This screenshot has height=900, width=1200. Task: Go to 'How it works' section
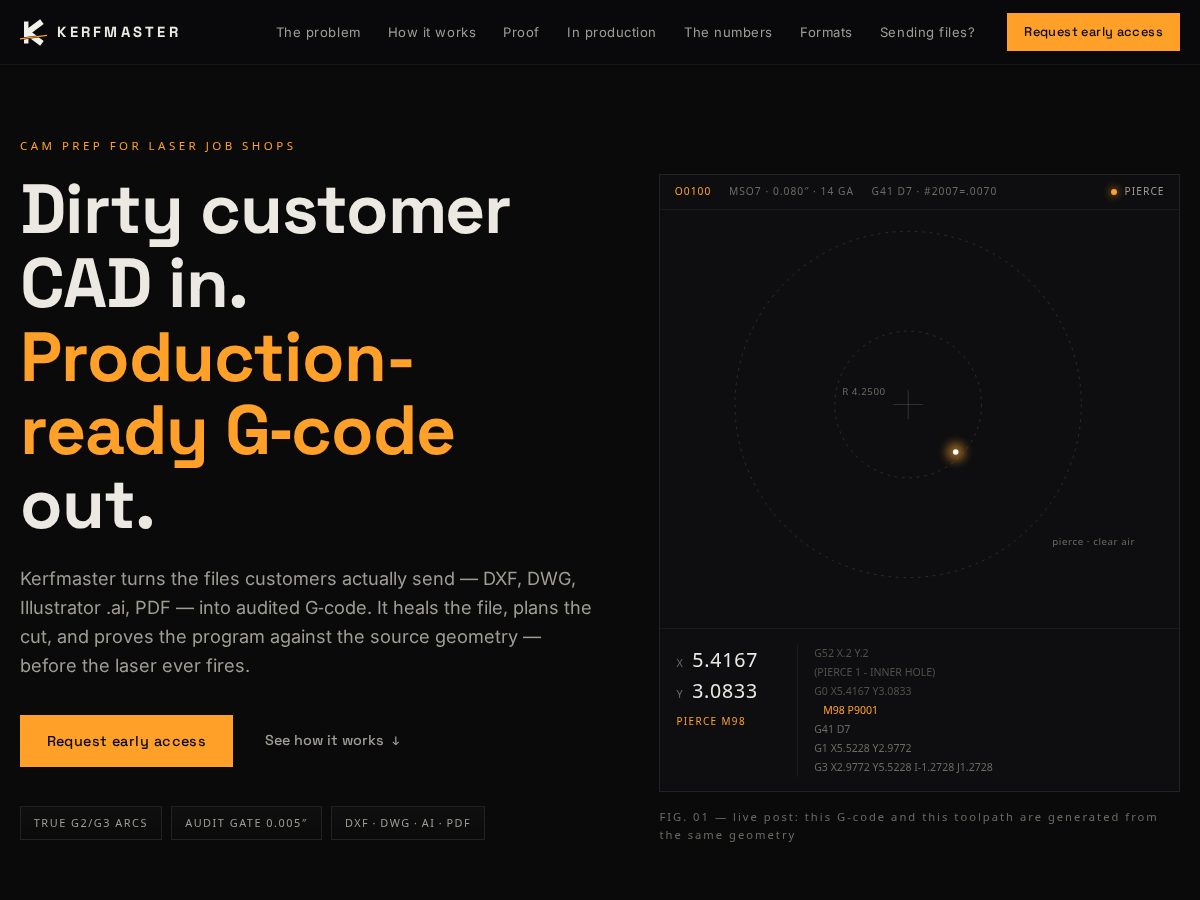click(432, 32)
